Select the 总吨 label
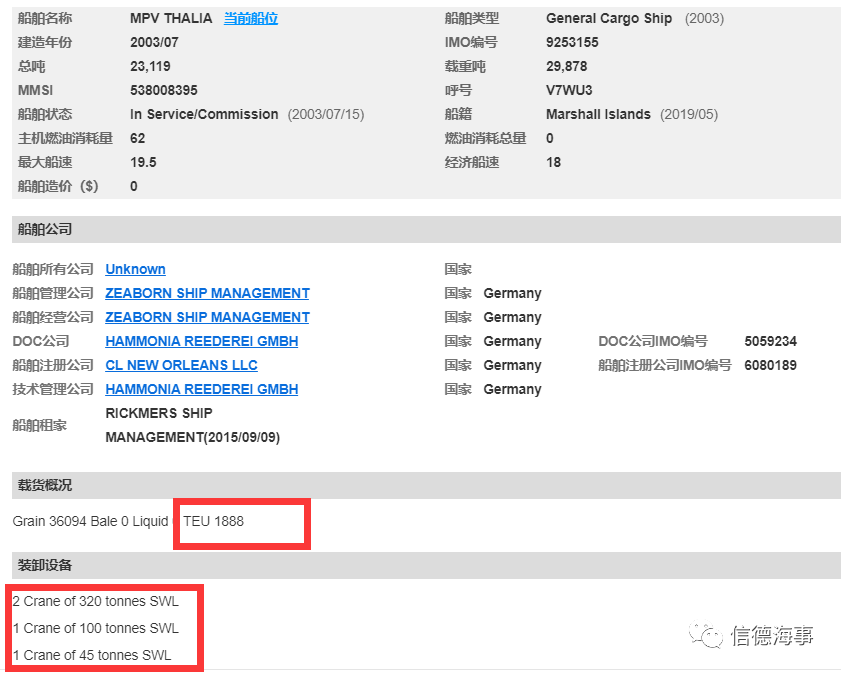The height and width of the screenshot is (673, 841). point(31,66)
